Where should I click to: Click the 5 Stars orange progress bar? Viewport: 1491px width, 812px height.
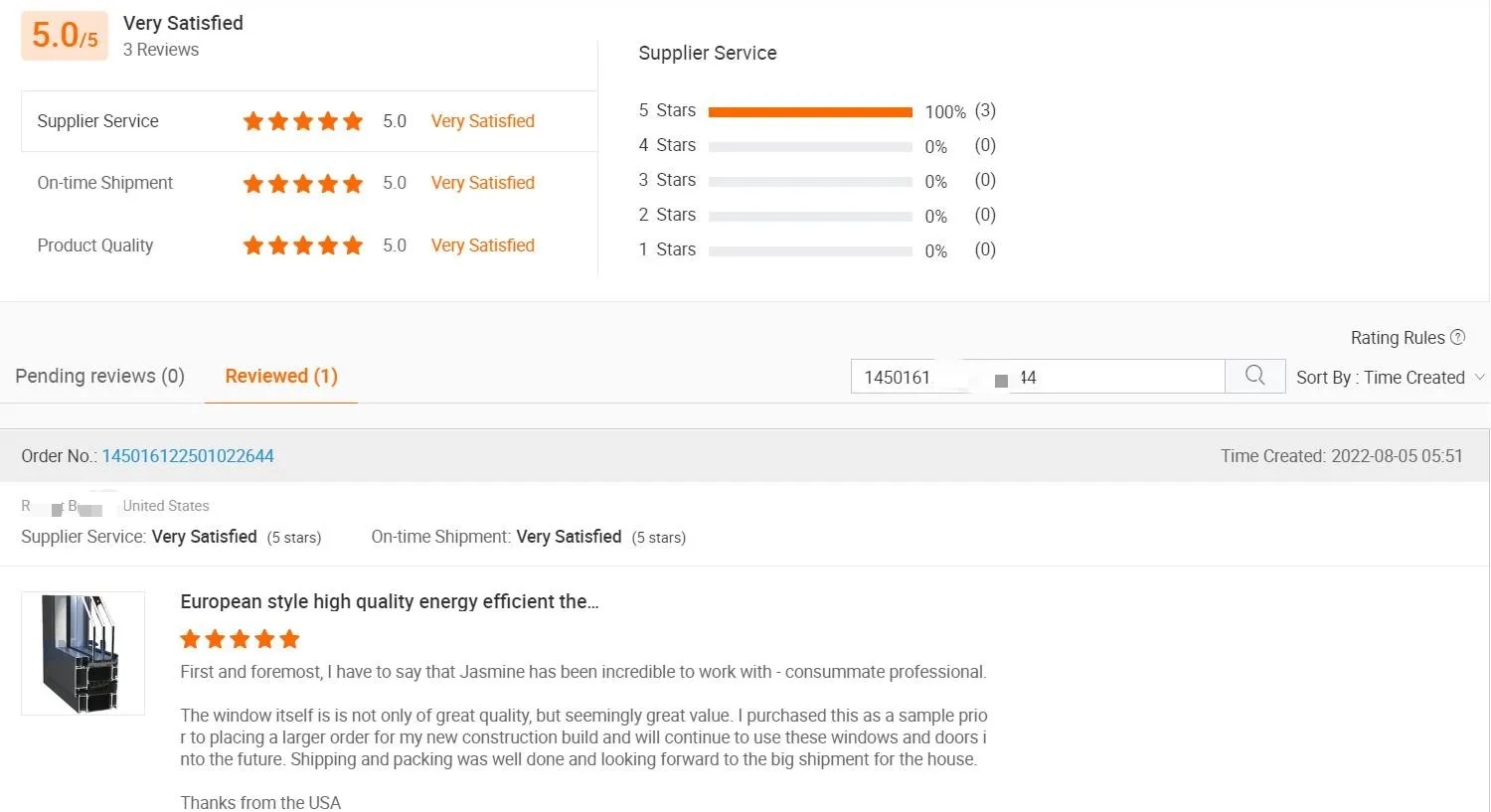pyautogui.click(x=810, y=112)
